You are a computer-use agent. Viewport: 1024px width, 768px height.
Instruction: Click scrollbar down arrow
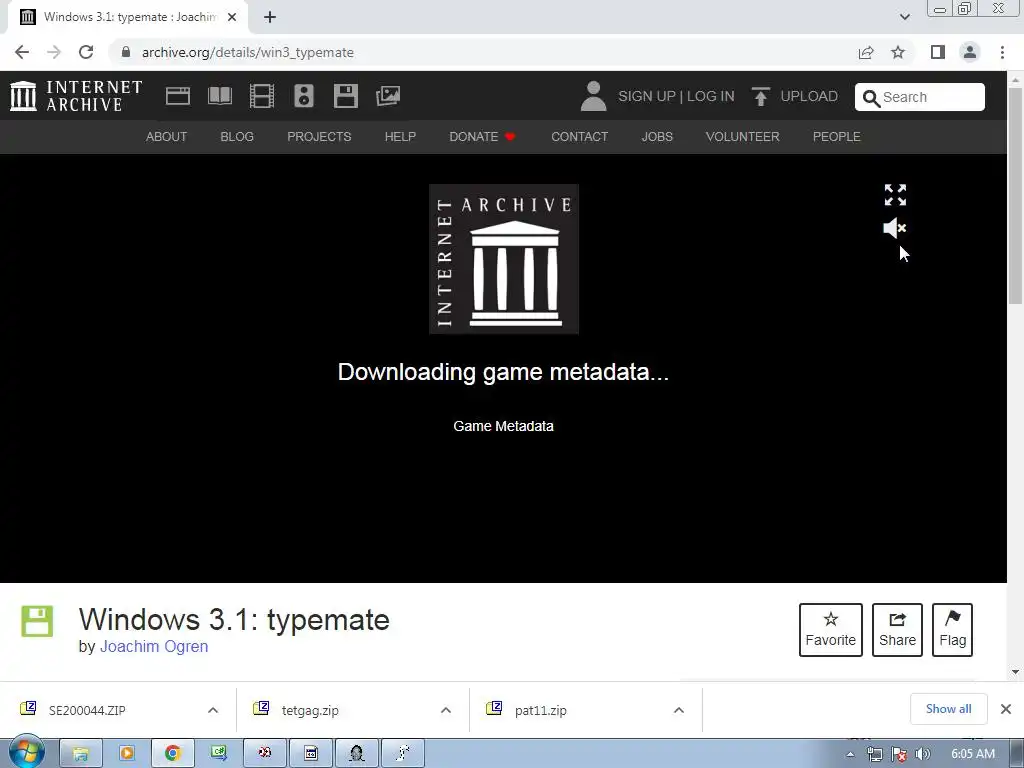1015,671
